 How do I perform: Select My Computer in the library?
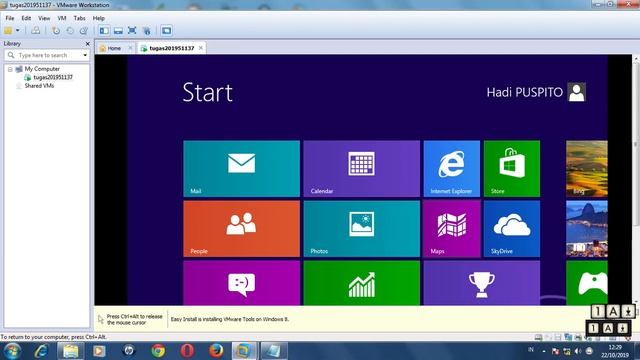tap(42, 69)
